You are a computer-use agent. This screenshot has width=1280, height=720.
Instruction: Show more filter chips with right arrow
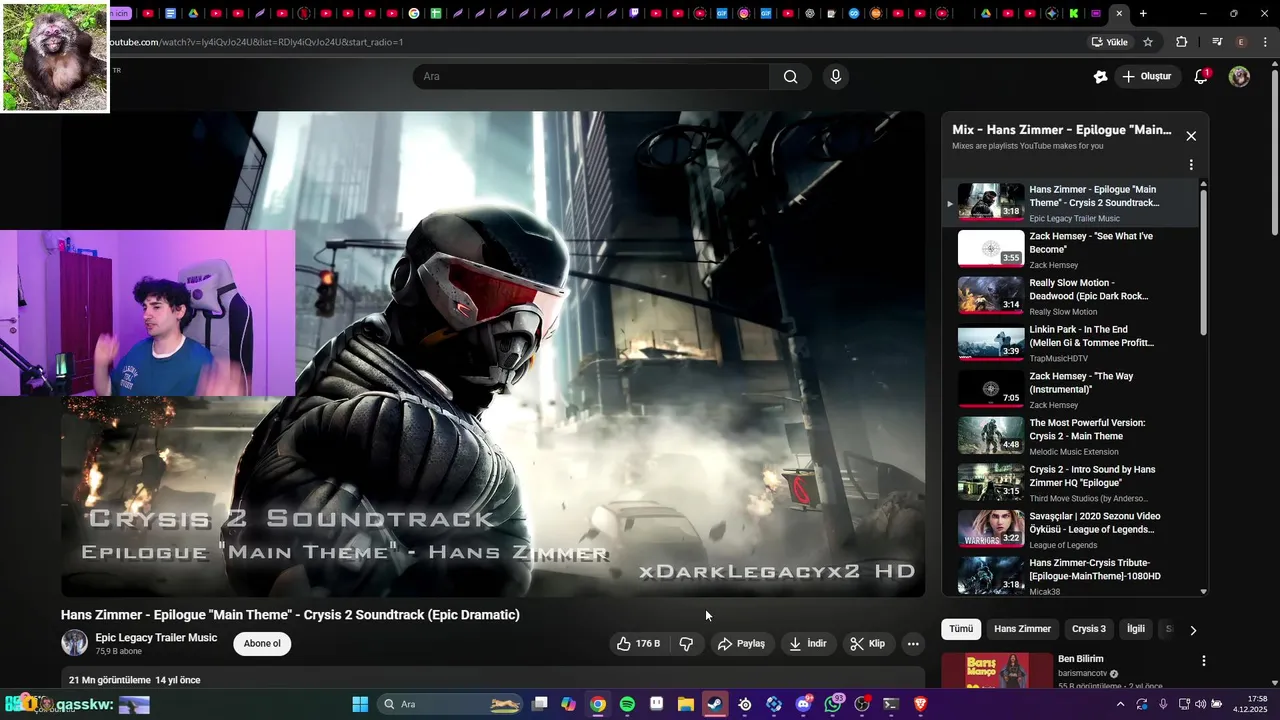pyautogui.click(x=1192, y=630)
